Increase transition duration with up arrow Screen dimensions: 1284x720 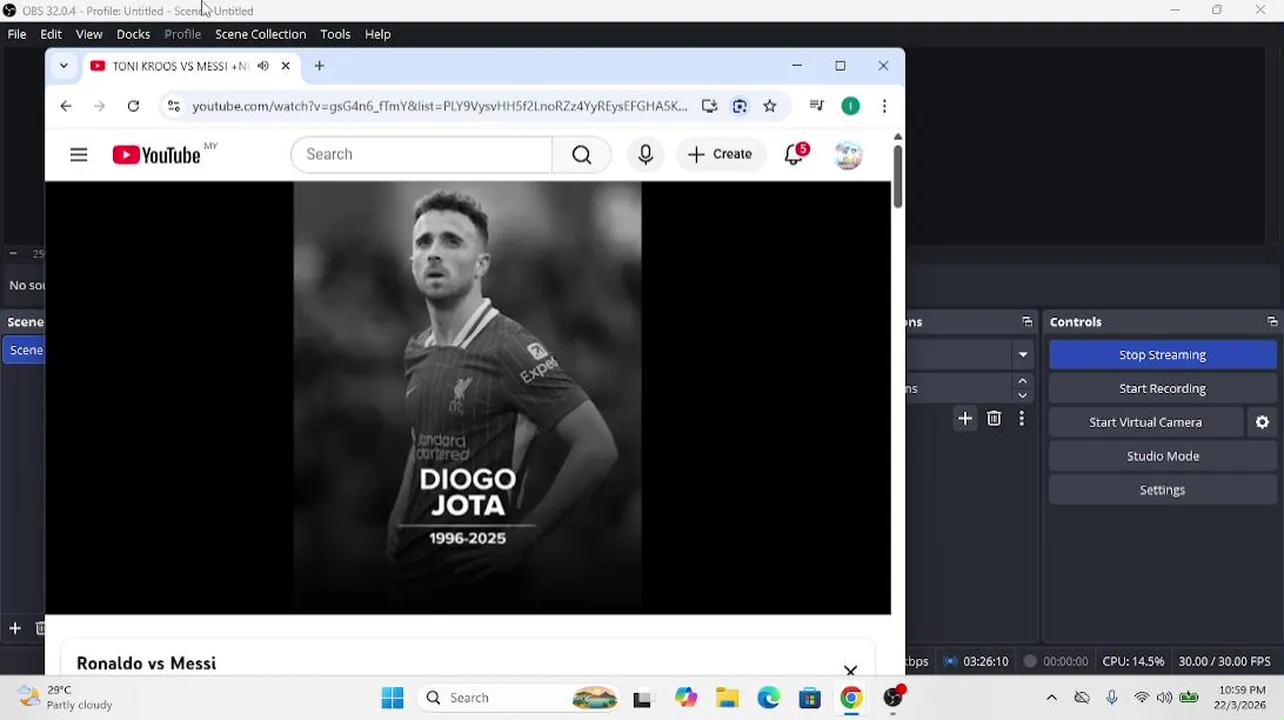click(1022, 381)
